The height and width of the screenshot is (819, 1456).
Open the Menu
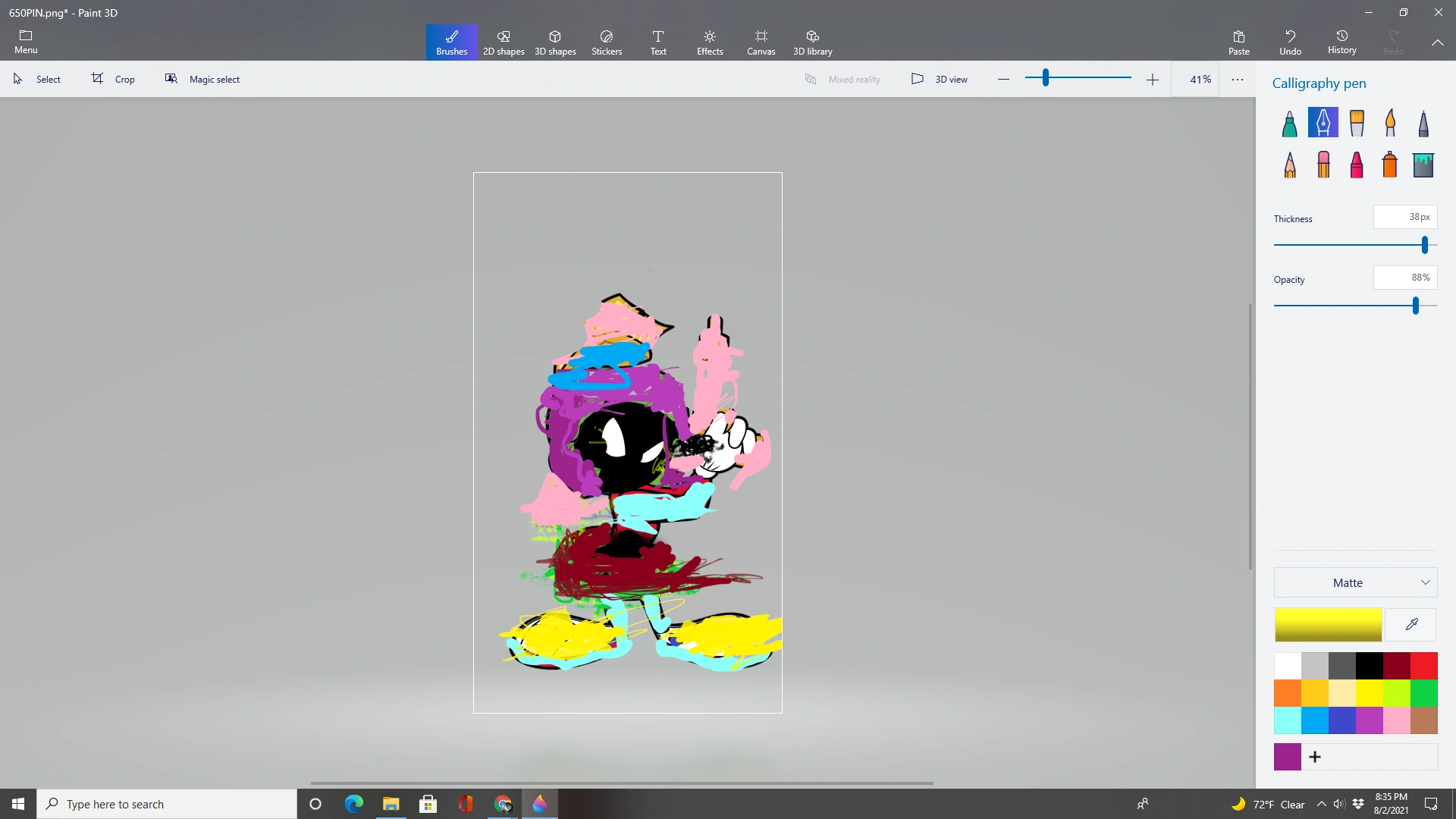(x=25, y=42)
